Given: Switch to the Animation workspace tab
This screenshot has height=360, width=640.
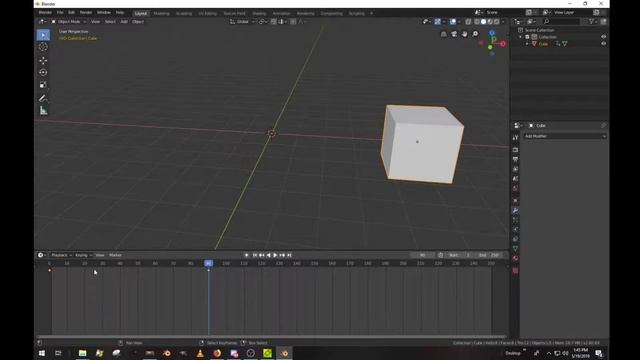Looking at the screenshot, I should 281,13.
